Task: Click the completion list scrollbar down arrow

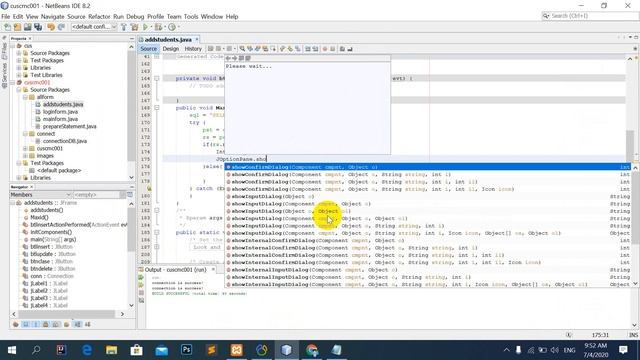Action: click(636, 284)
